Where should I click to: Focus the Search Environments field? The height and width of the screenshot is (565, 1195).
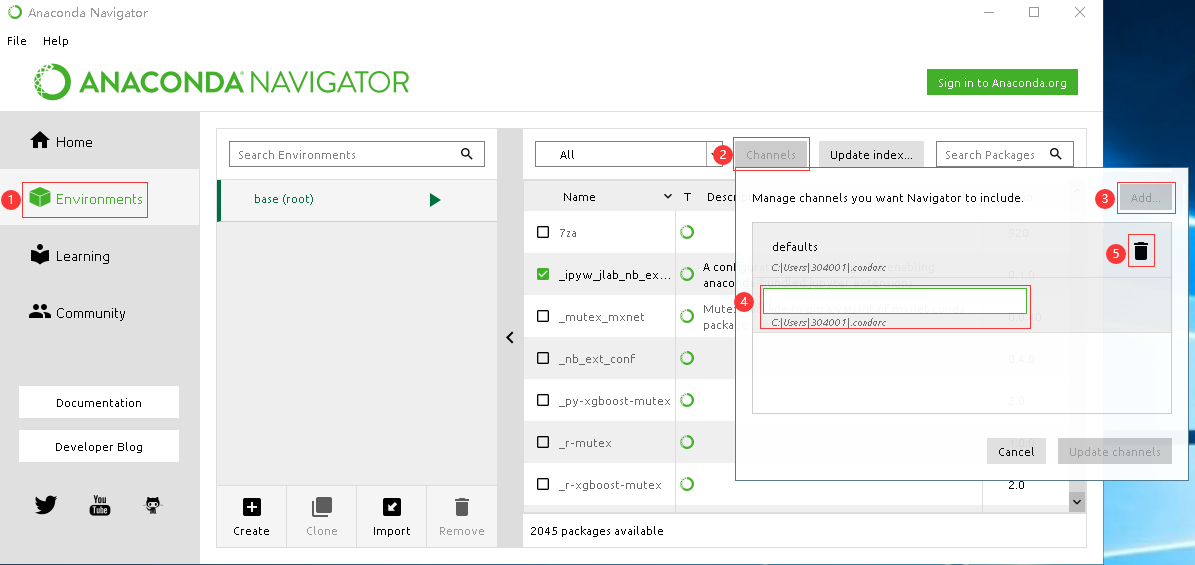tap(357, 154)
